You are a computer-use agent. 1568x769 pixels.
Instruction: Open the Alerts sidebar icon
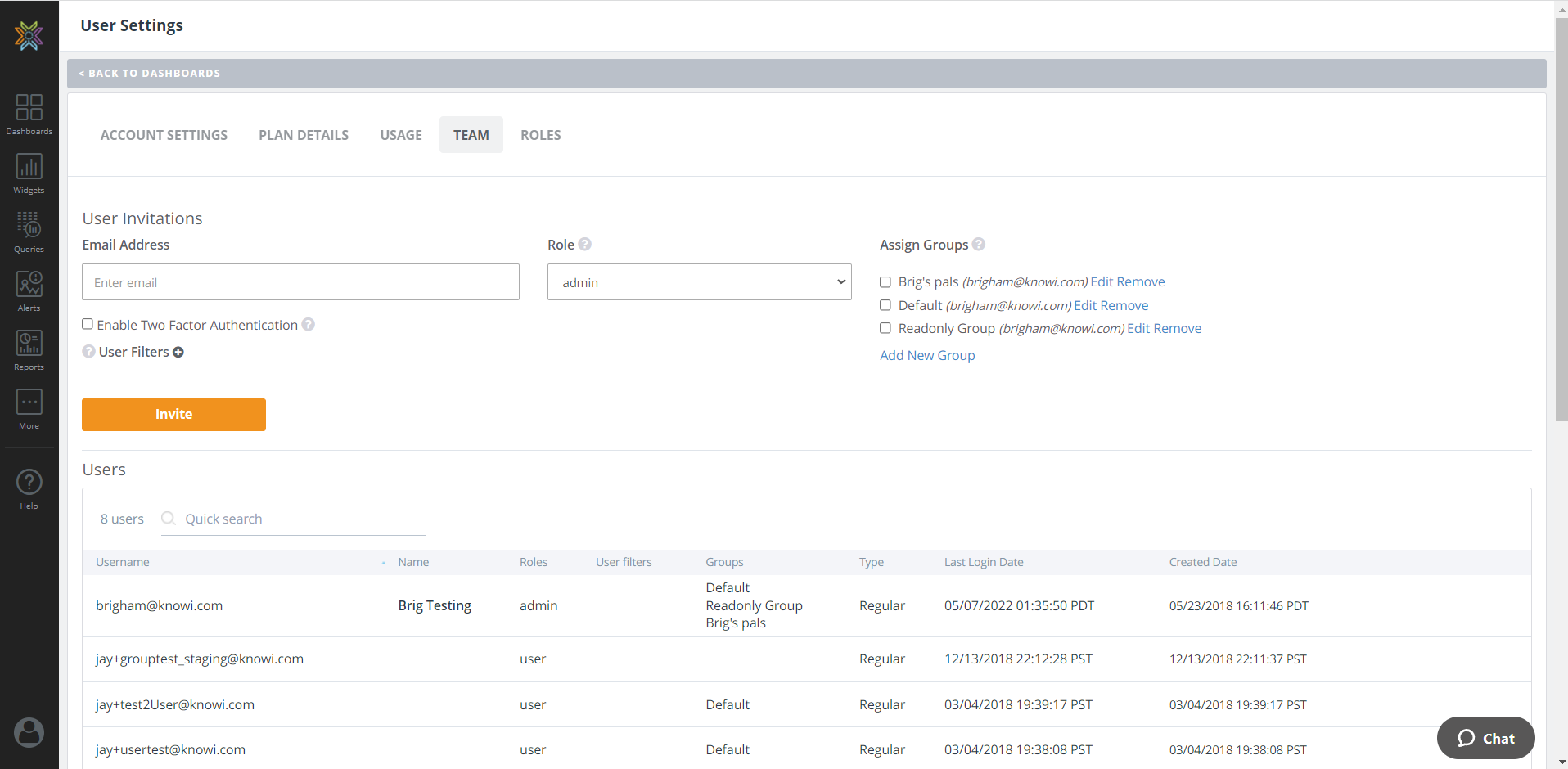click(x=29, y=290)
